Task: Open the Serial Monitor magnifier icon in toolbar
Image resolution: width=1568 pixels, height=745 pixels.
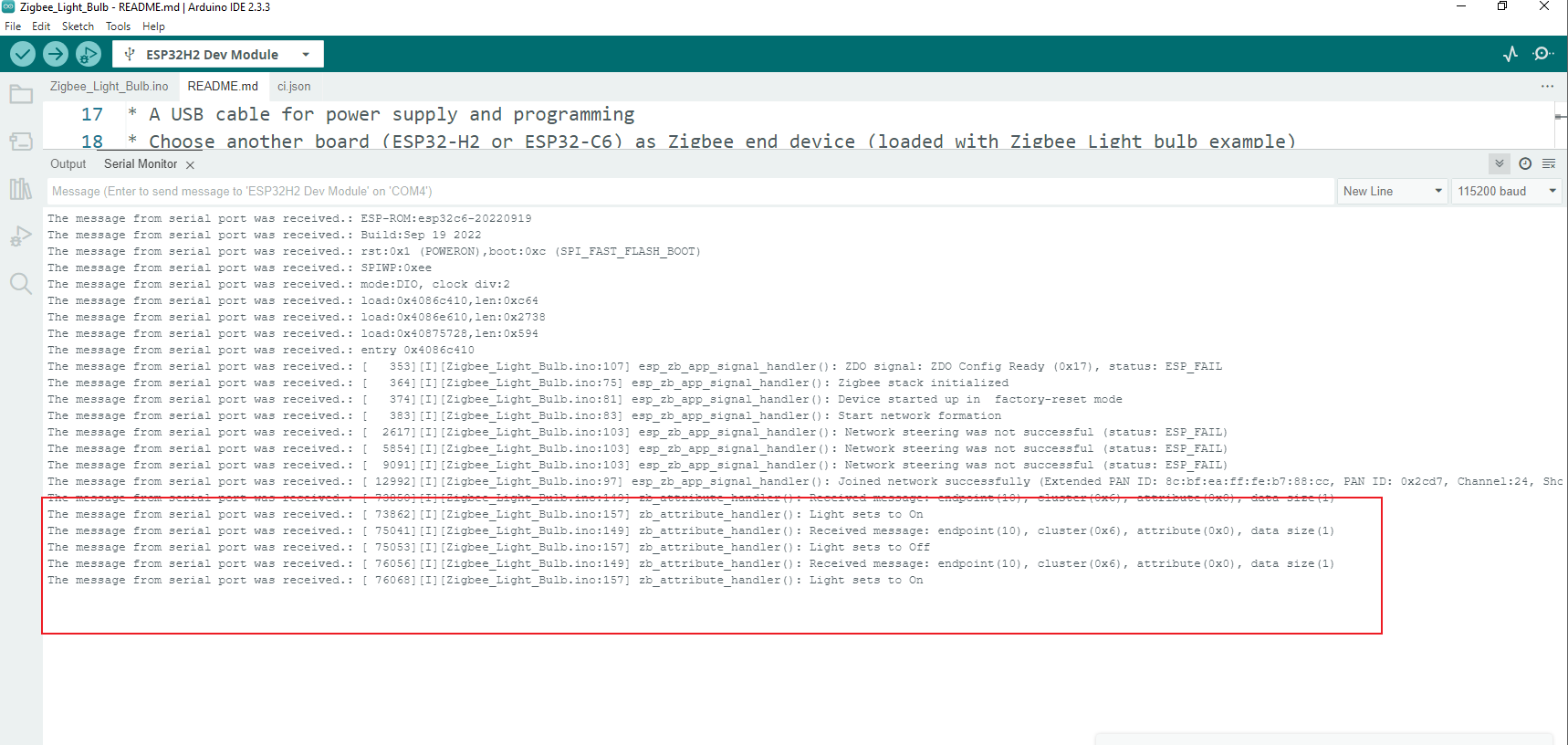Action: [1543, 54]
